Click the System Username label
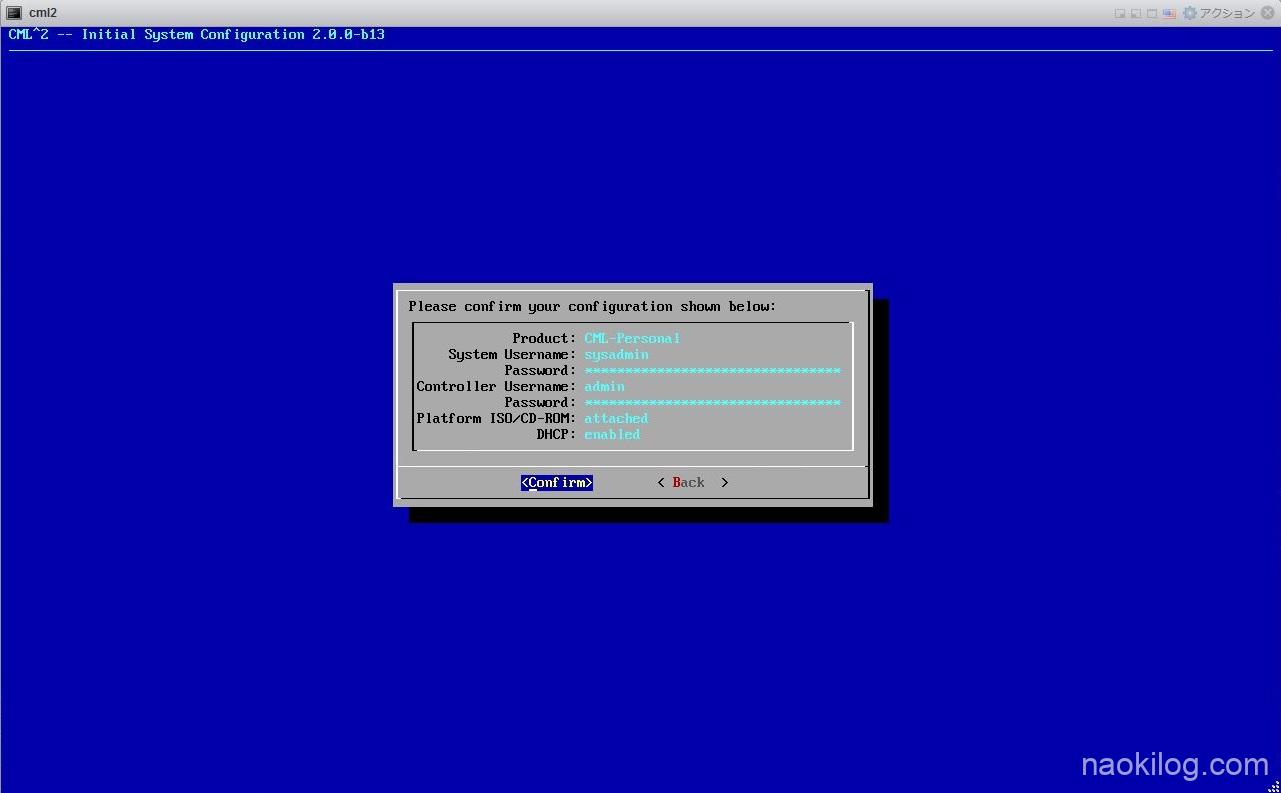Viewport: 1281px width, 793px height. pyautogui.click(x=512, y=355)
